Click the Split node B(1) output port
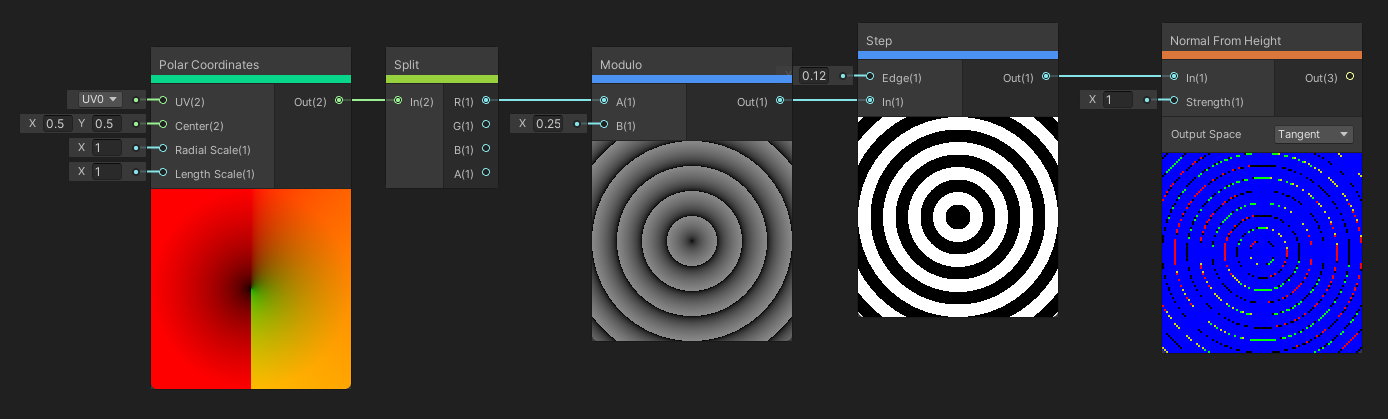Viewport: 1388px width, 419px height. [486, 148]
